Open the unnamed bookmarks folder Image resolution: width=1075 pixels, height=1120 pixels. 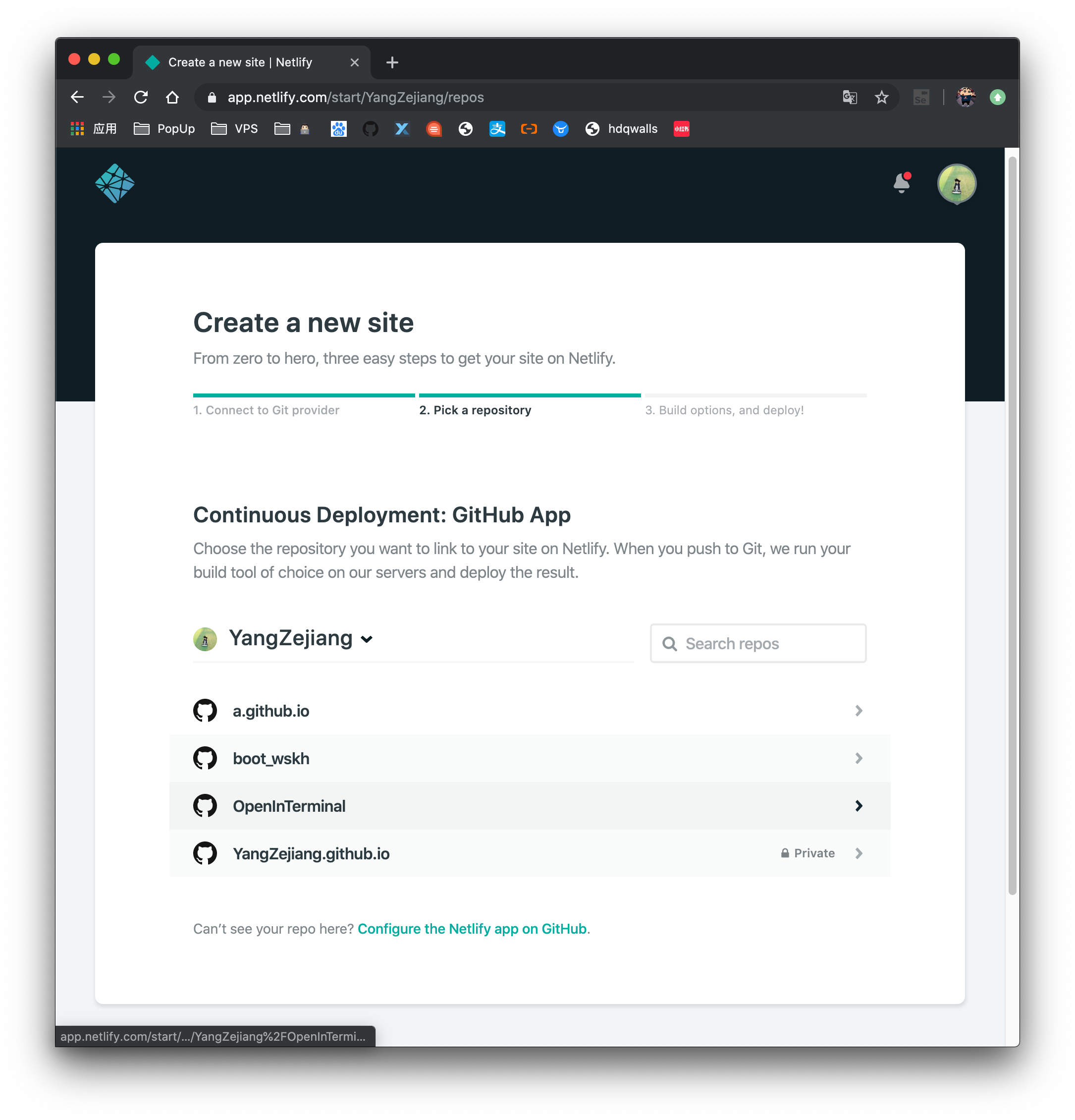(x=291, y=128)
